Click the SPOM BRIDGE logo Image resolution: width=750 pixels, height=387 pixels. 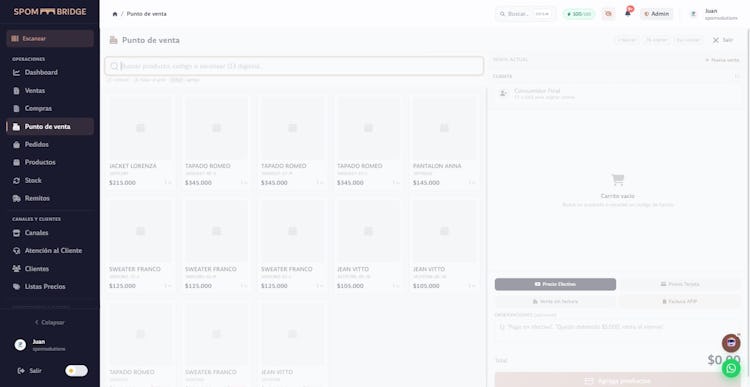click(50, 11)
